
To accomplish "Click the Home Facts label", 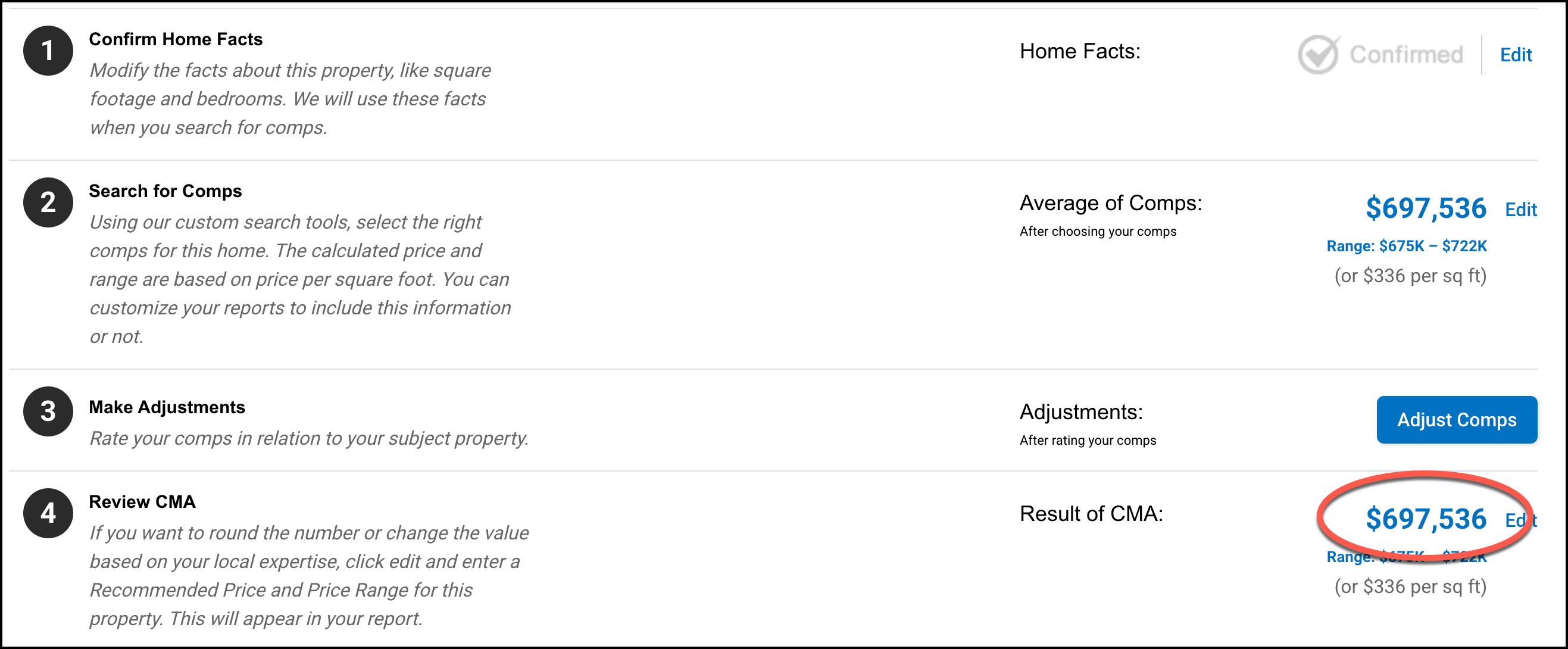I will point(1080,51).
